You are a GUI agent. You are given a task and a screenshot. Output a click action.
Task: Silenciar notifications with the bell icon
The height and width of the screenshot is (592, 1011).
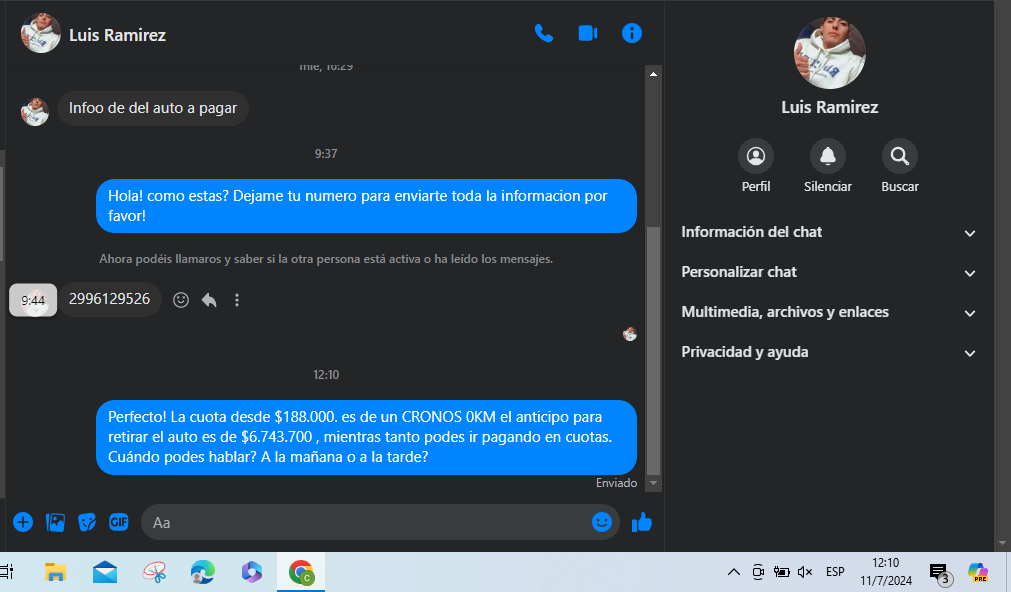pyautogui.click(x=827, y=156)
